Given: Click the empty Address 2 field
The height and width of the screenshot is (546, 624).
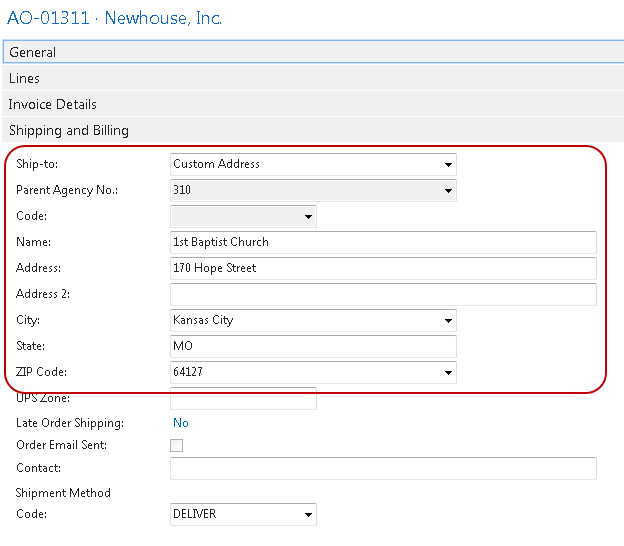Looking at the screenshot, I should 383,294.
